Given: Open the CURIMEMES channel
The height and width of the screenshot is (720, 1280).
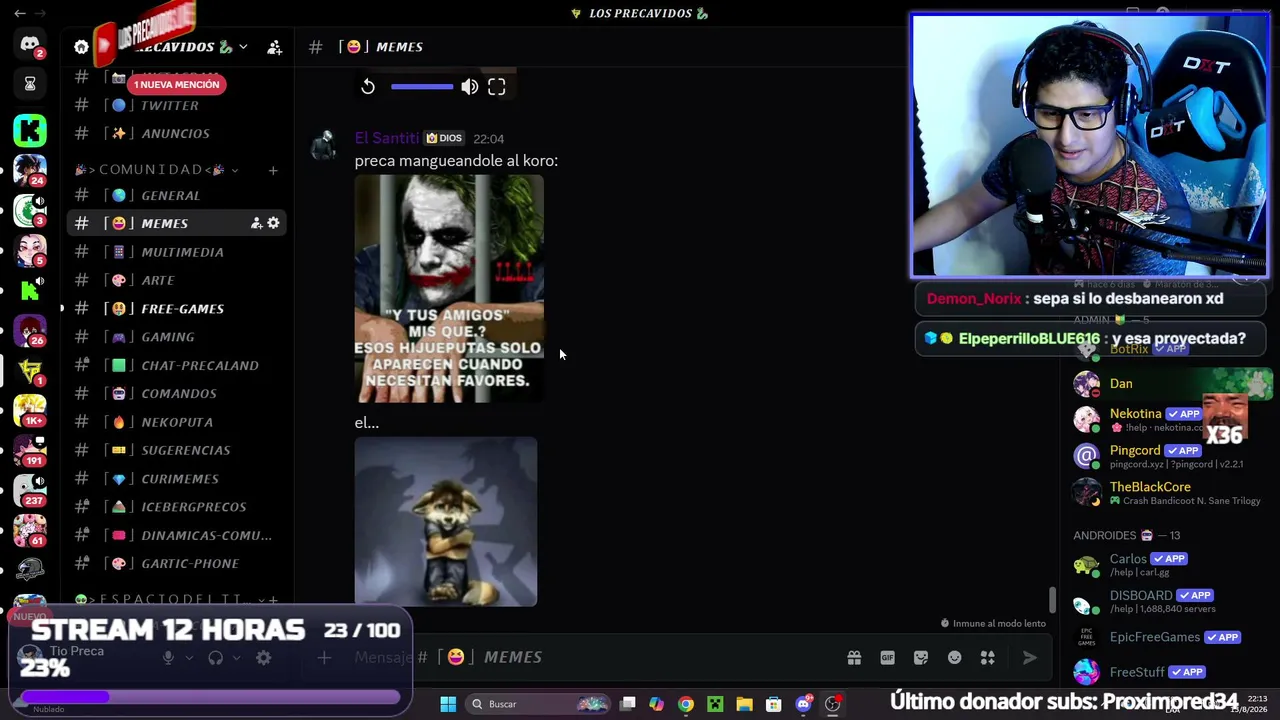Looking at the screenshot, I should [x=180, y=478].
